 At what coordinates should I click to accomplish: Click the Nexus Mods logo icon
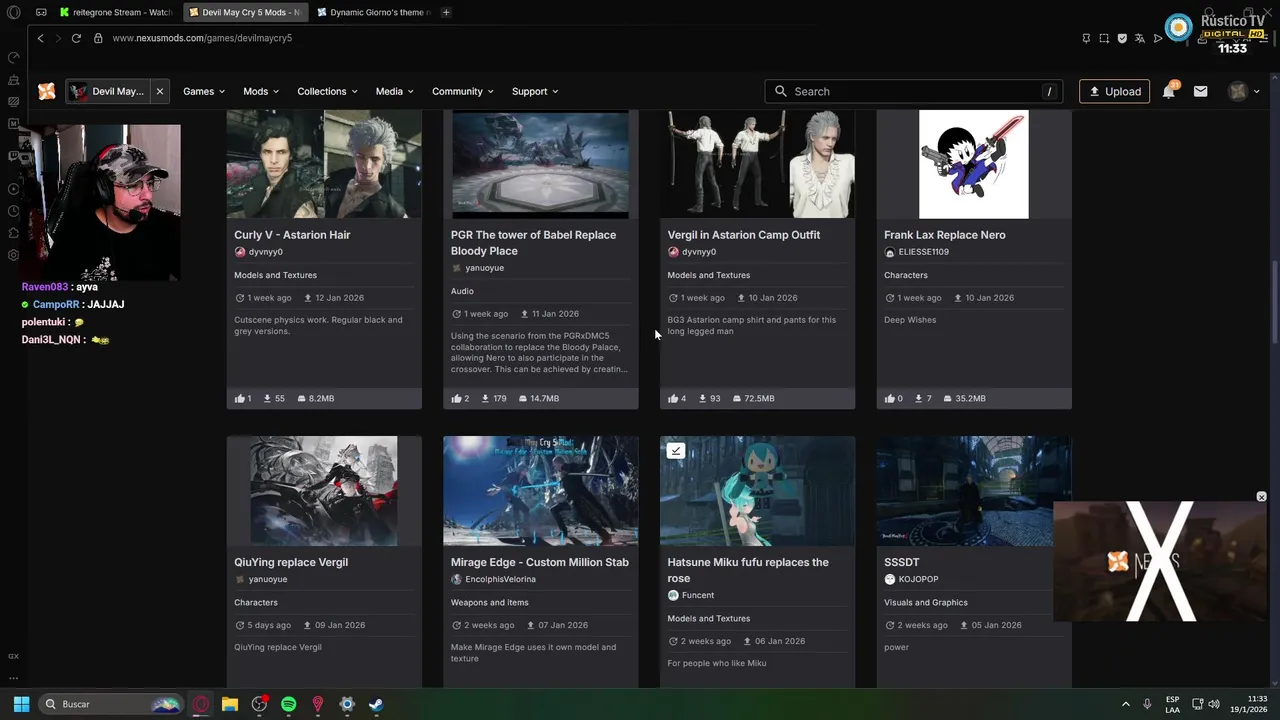pyautogui.click(x=47, y=91)
